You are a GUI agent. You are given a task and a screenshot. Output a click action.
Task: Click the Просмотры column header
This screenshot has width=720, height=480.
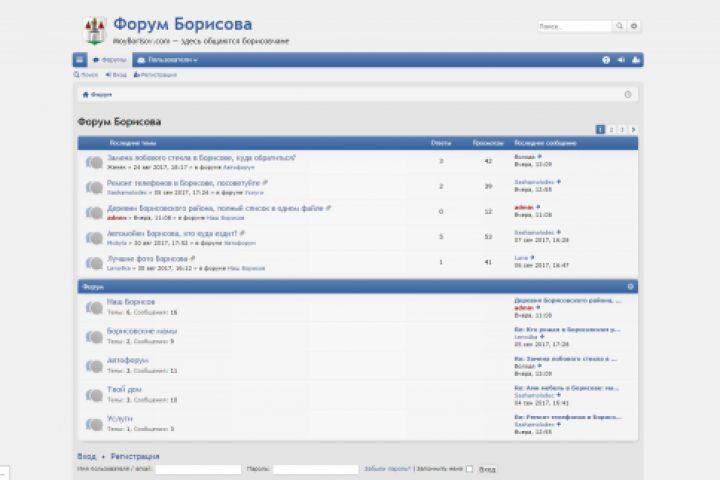click(x=488, y=143)
